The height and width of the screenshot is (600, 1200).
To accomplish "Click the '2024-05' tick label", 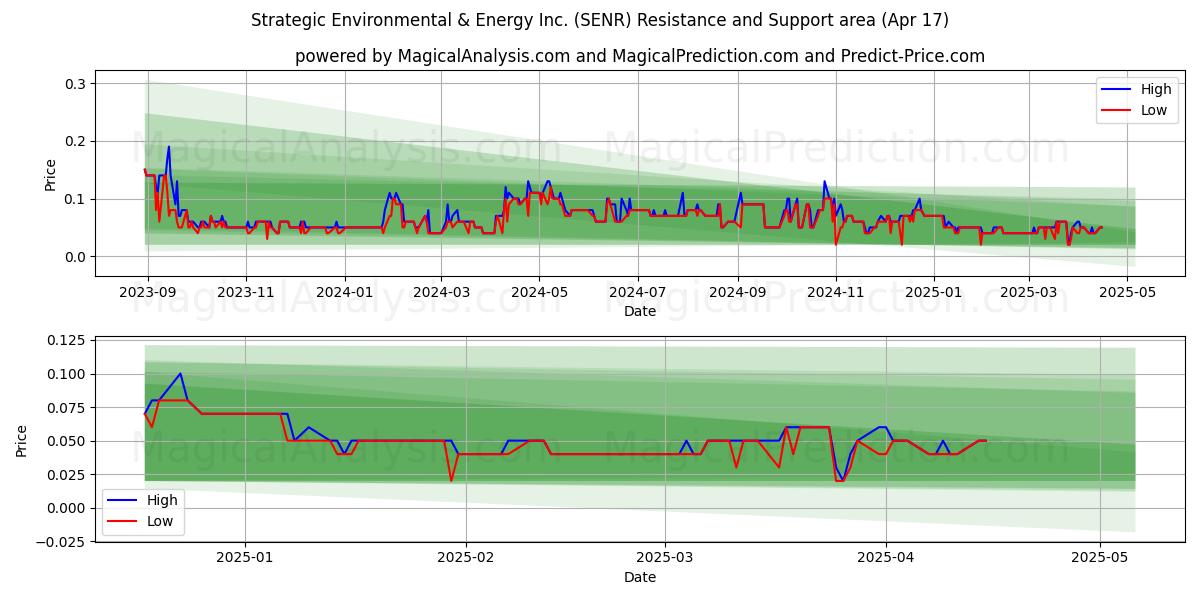I will [539, 291].
